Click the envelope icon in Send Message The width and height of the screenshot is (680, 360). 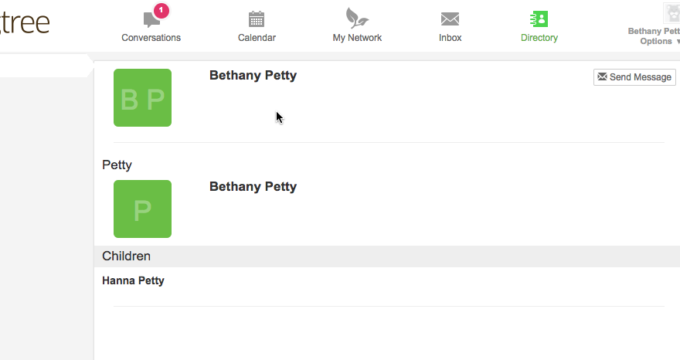tap(602, 77)
